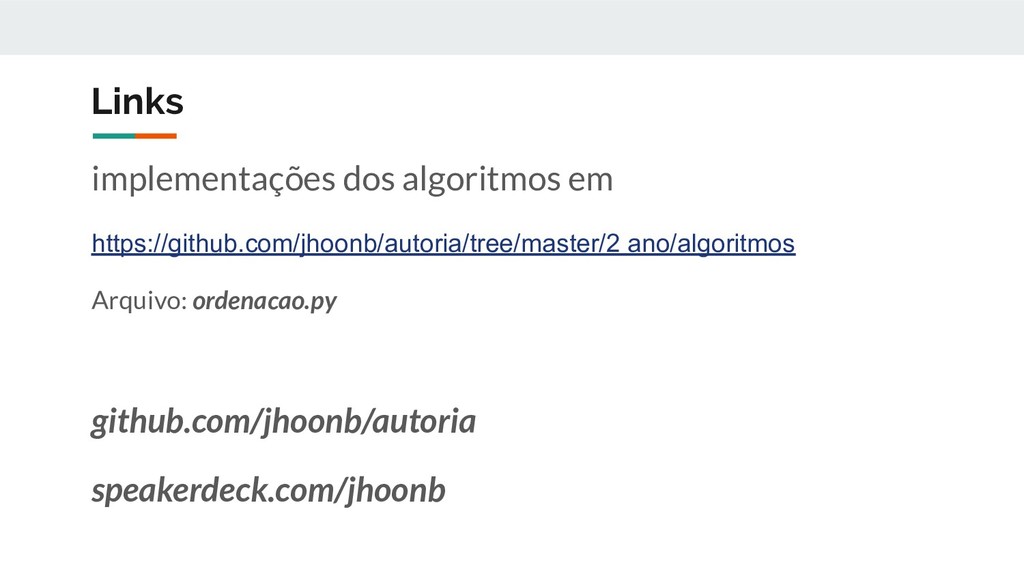Click "jhoonb" in the speakerdeck line

[x=396, y=490]
